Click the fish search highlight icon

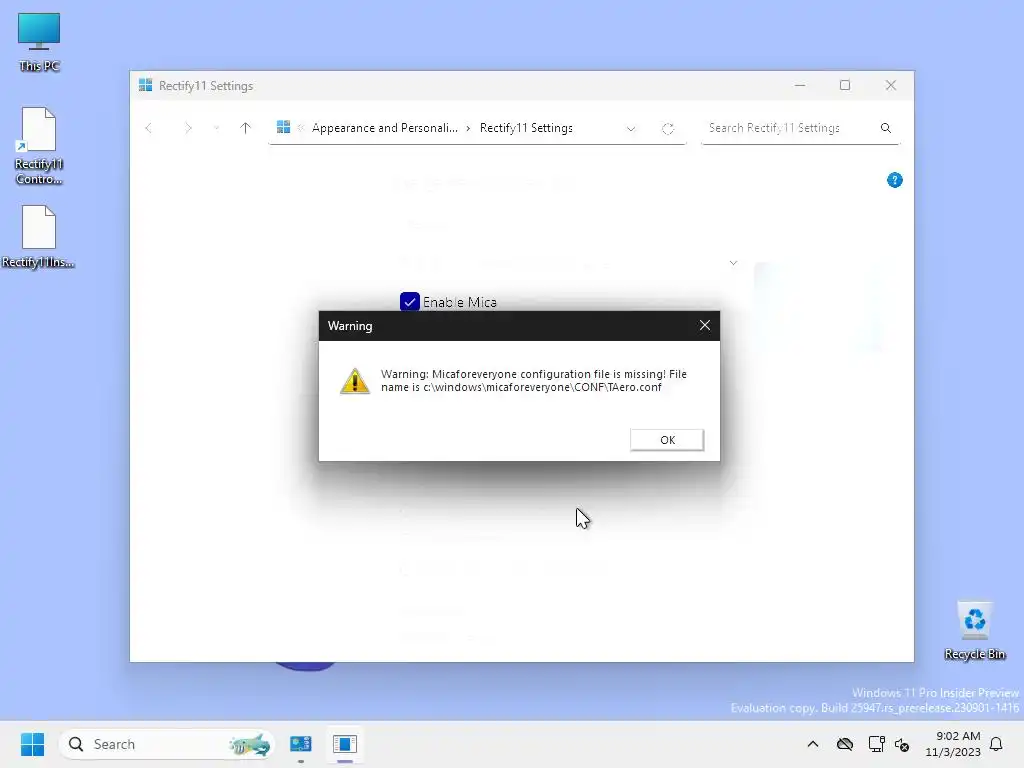(x=249, y=744)
